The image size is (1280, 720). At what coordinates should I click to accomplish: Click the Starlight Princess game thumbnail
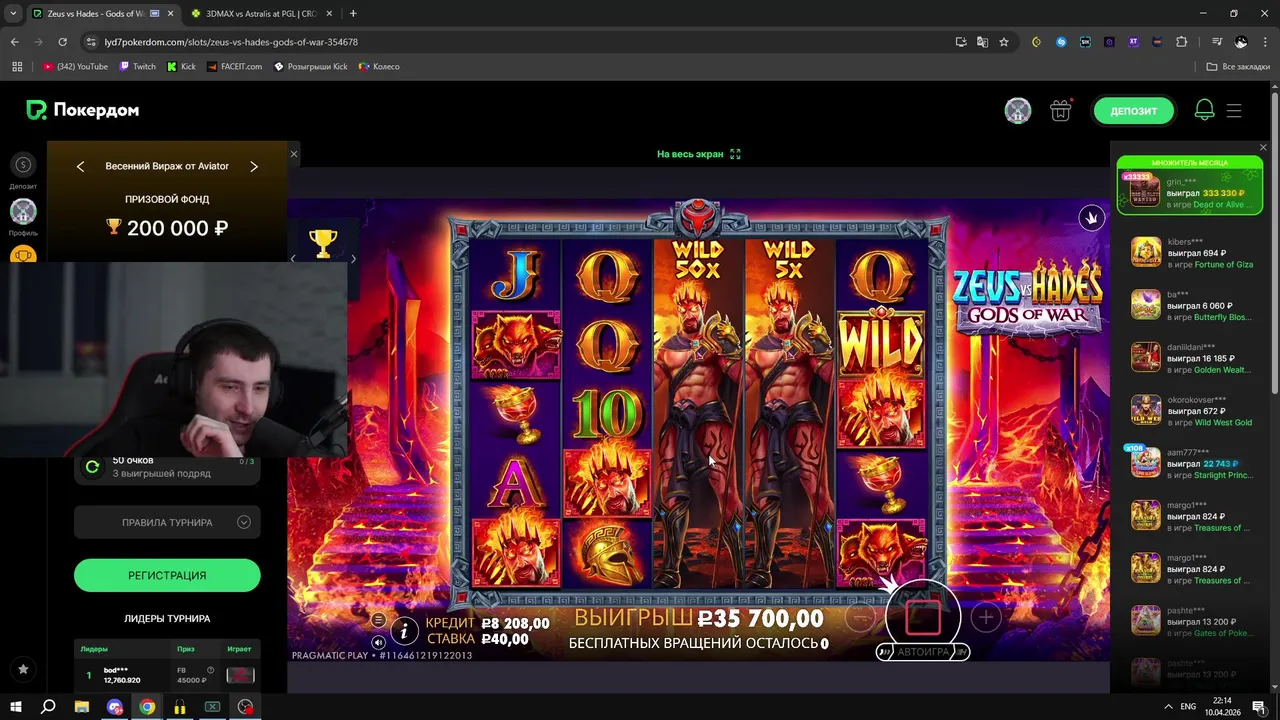1146,463
